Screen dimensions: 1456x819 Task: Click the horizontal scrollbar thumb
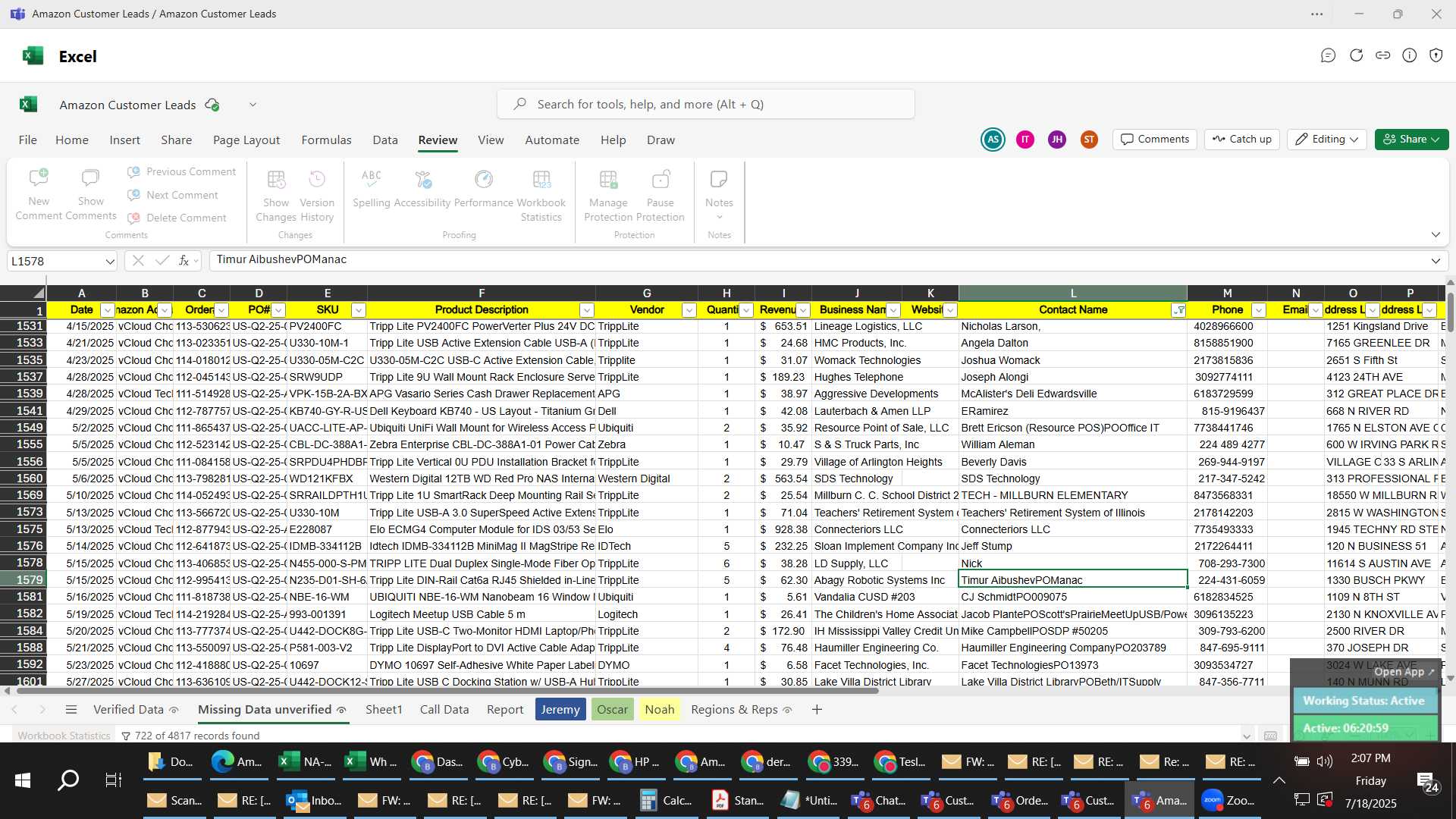[x=447, y=691]
